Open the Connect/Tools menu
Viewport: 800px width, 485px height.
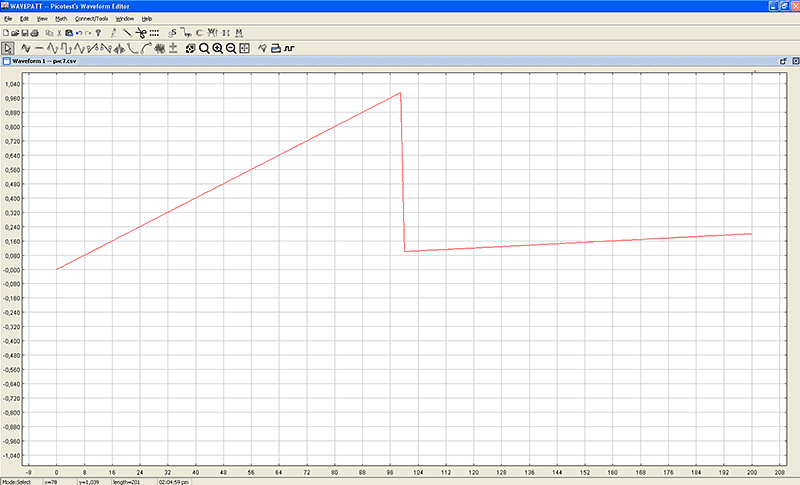[x=92, y=19]
